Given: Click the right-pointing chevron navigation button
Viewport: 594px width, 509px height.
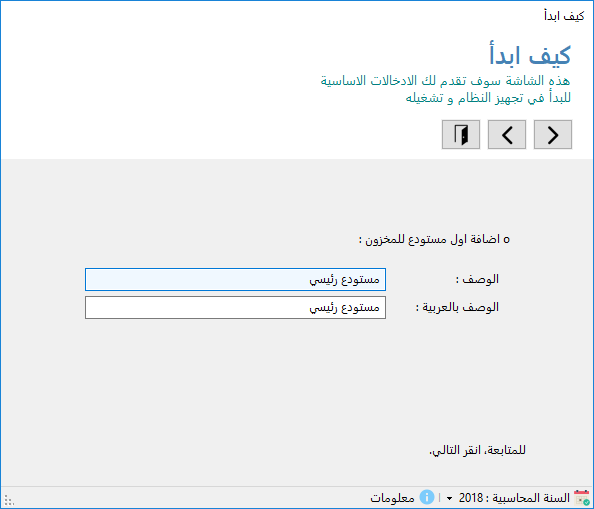Looking at the screenshot, I should pyautogui.click(x=553, y=135).
